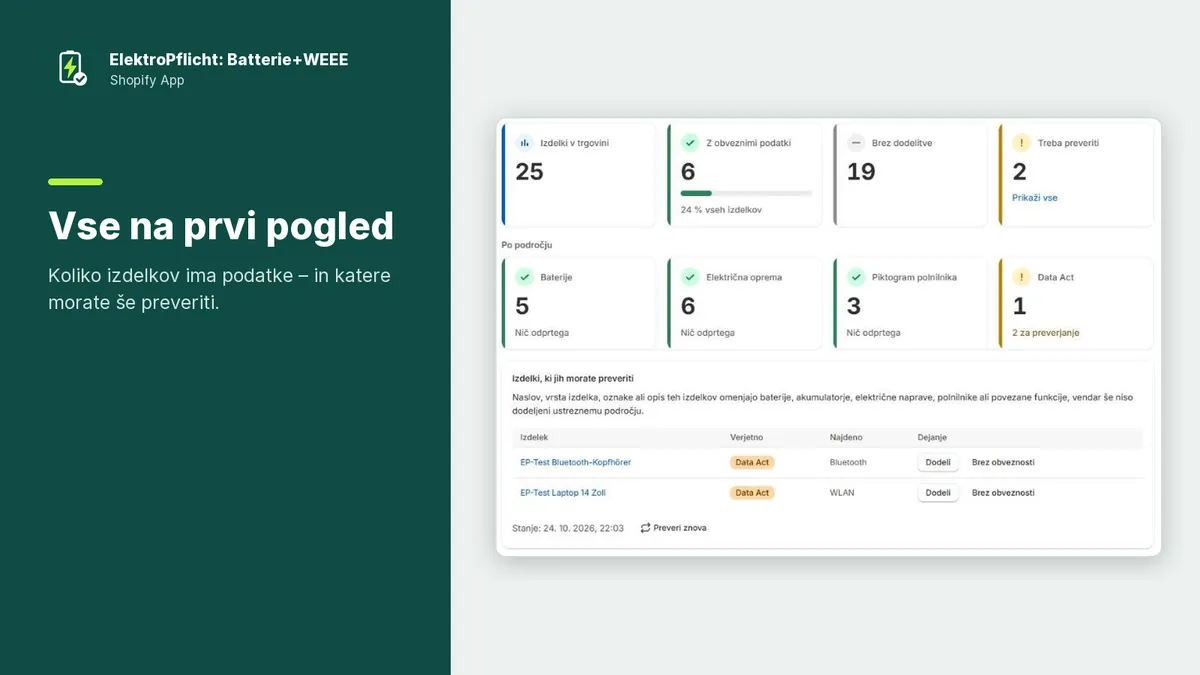Click Dodeli for the Laptop 14 Zoll row
1200x675 pixels.
click(938, 492)
